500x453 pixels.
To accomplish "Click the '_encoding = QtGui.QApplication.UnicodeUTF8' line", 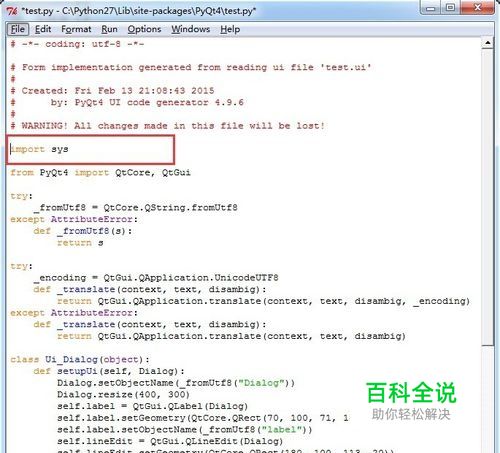I will 156,278.
